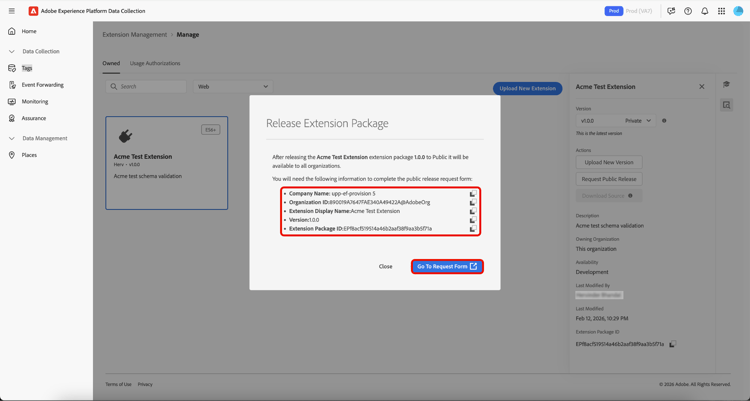Click the Adobe logo in header
750x401 pixels.
click(33, 11)
